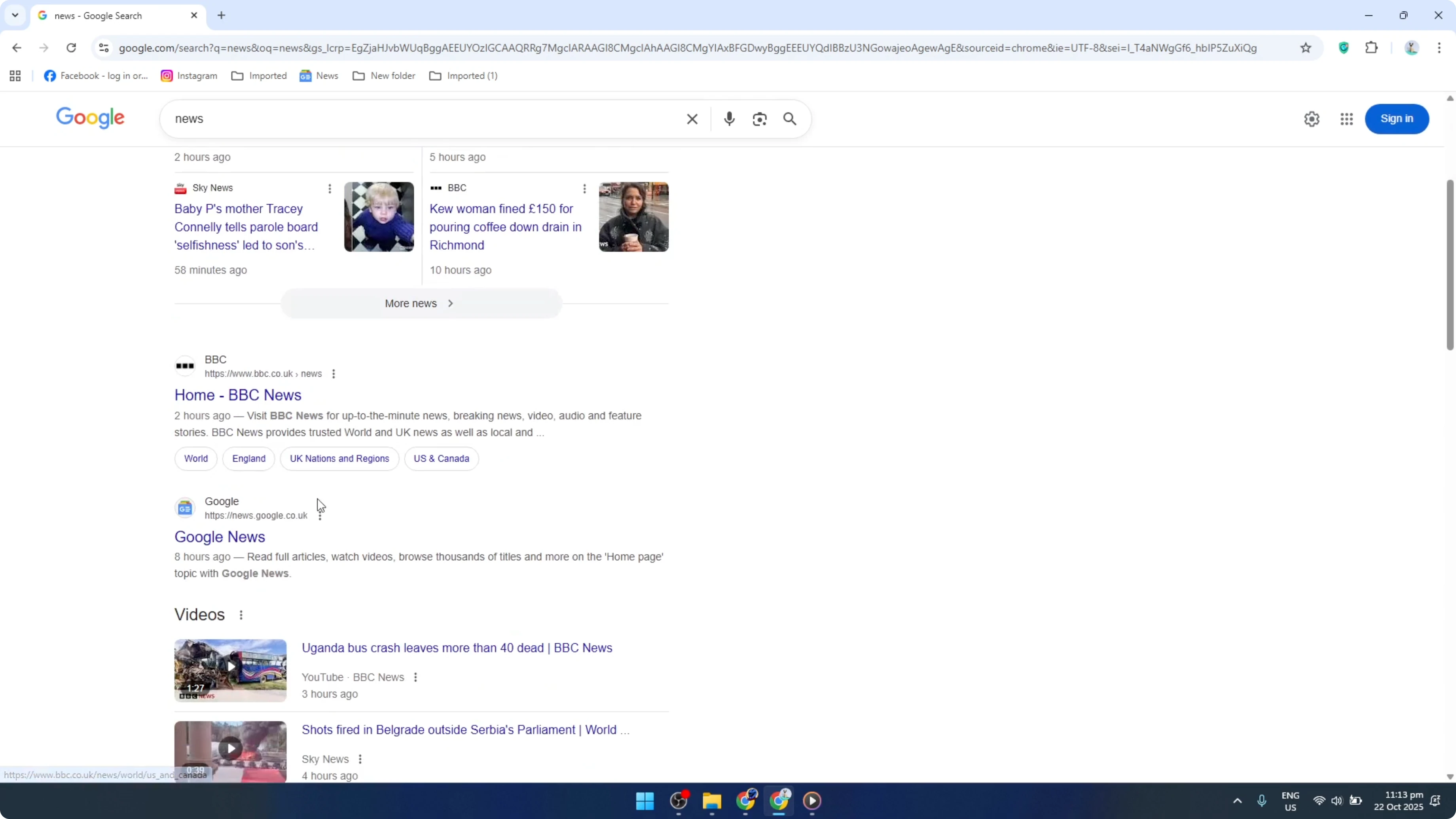The width and height of the screenshot is (1456, 819).
Task: Open media player app in taskbar
Action: [812, 801]
